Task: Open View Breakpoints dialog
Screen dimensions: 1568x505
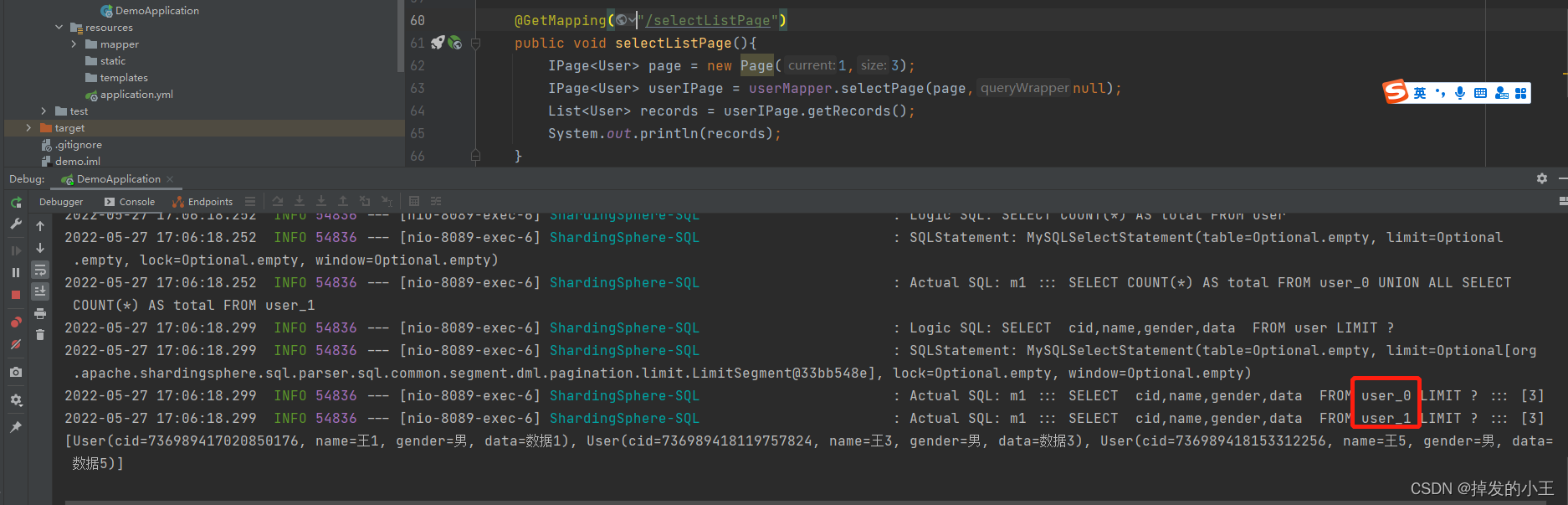Action: [16, 322]
